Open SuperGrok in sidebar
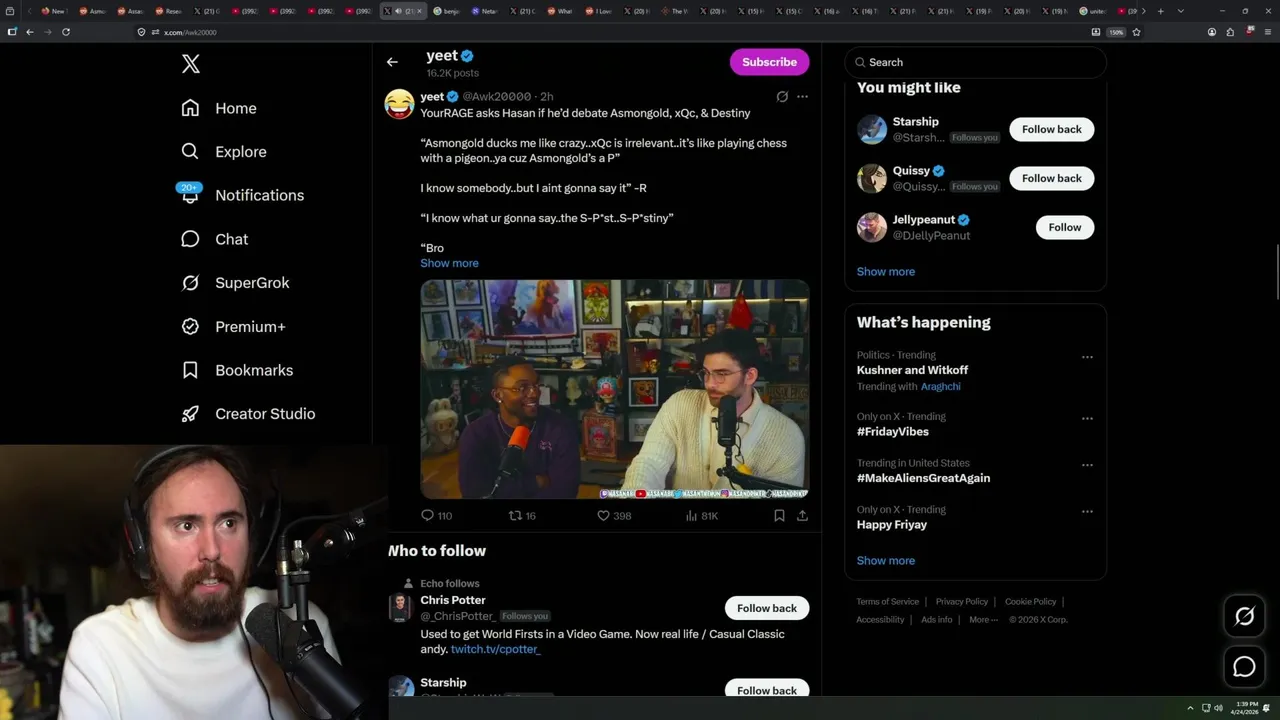 tap(235, 283)
